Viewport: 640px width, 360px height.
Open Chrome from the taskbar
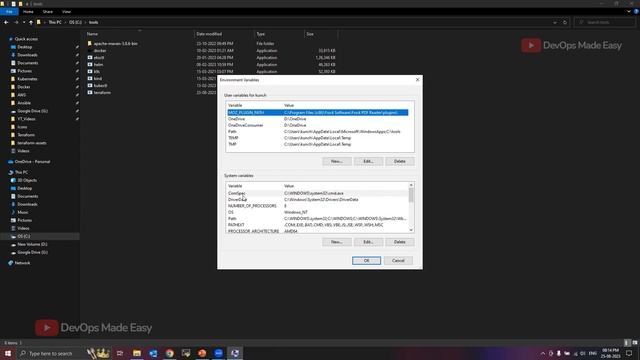point(169,353)
